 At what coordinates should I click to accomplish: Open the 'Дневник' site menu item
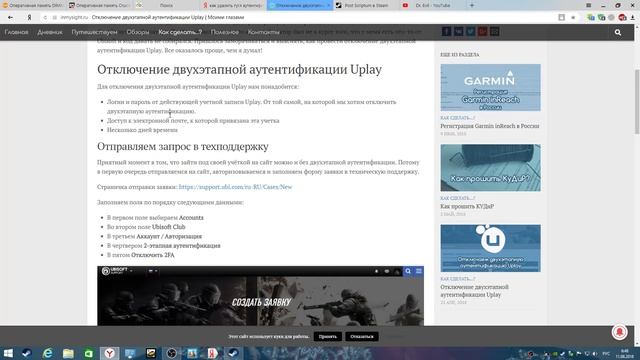click(50, 32)
